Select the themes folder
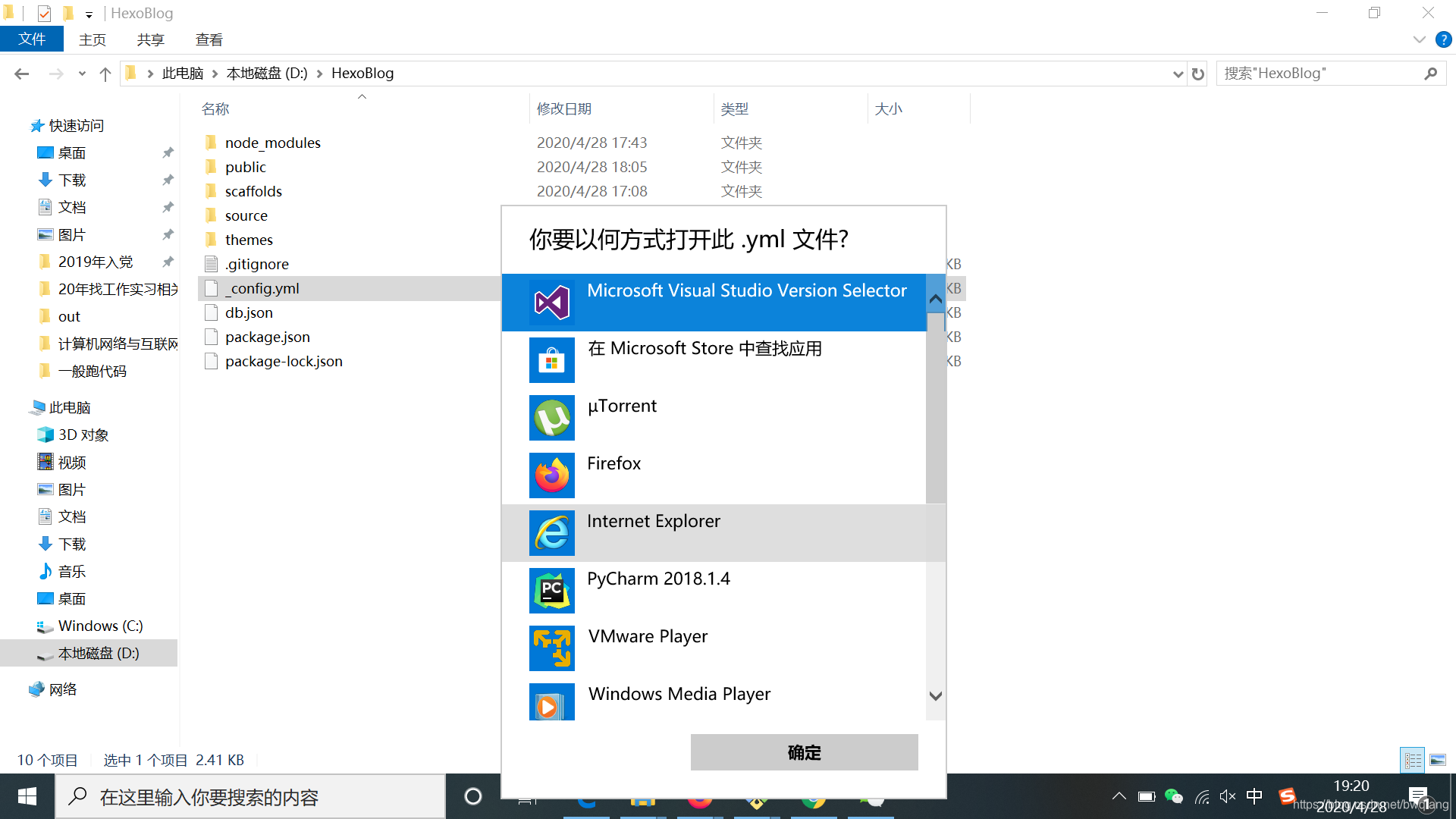The image size is (1456, 819). (x=249, y=240)
